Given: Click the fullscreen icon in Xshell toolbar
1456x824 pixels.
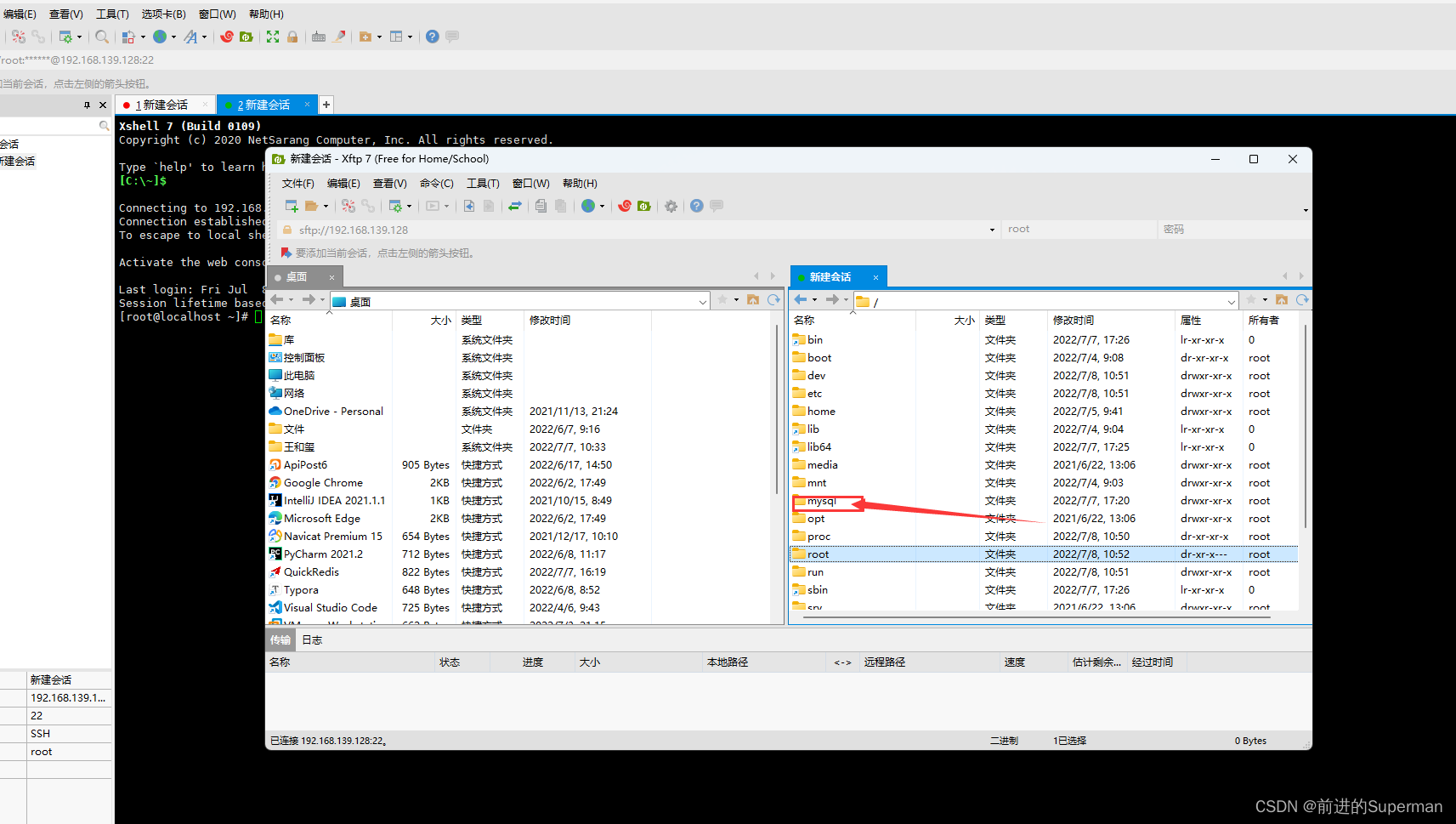Looking at the screenshot, I should click(x=273, y=37).
